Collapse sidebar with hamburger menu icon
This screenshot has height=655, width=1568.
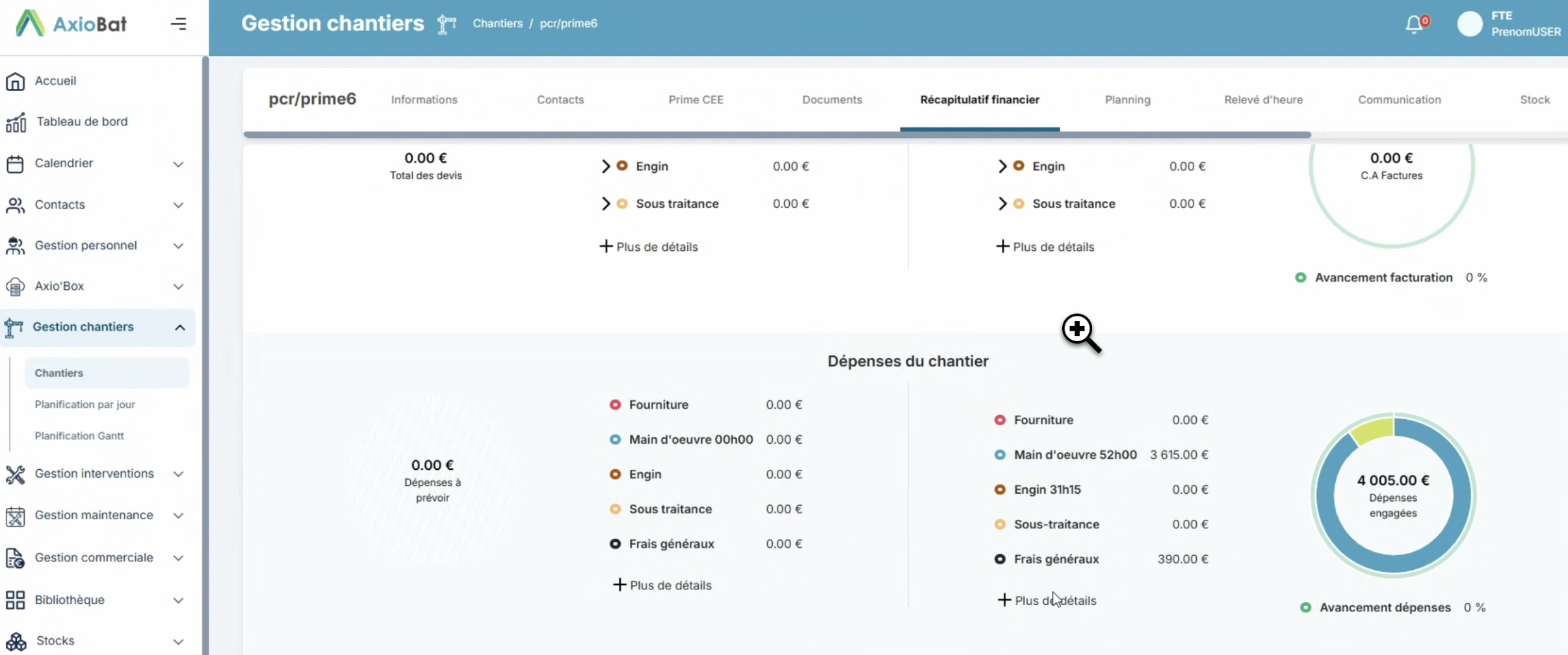pyautogui.click(x=179, y=24)
